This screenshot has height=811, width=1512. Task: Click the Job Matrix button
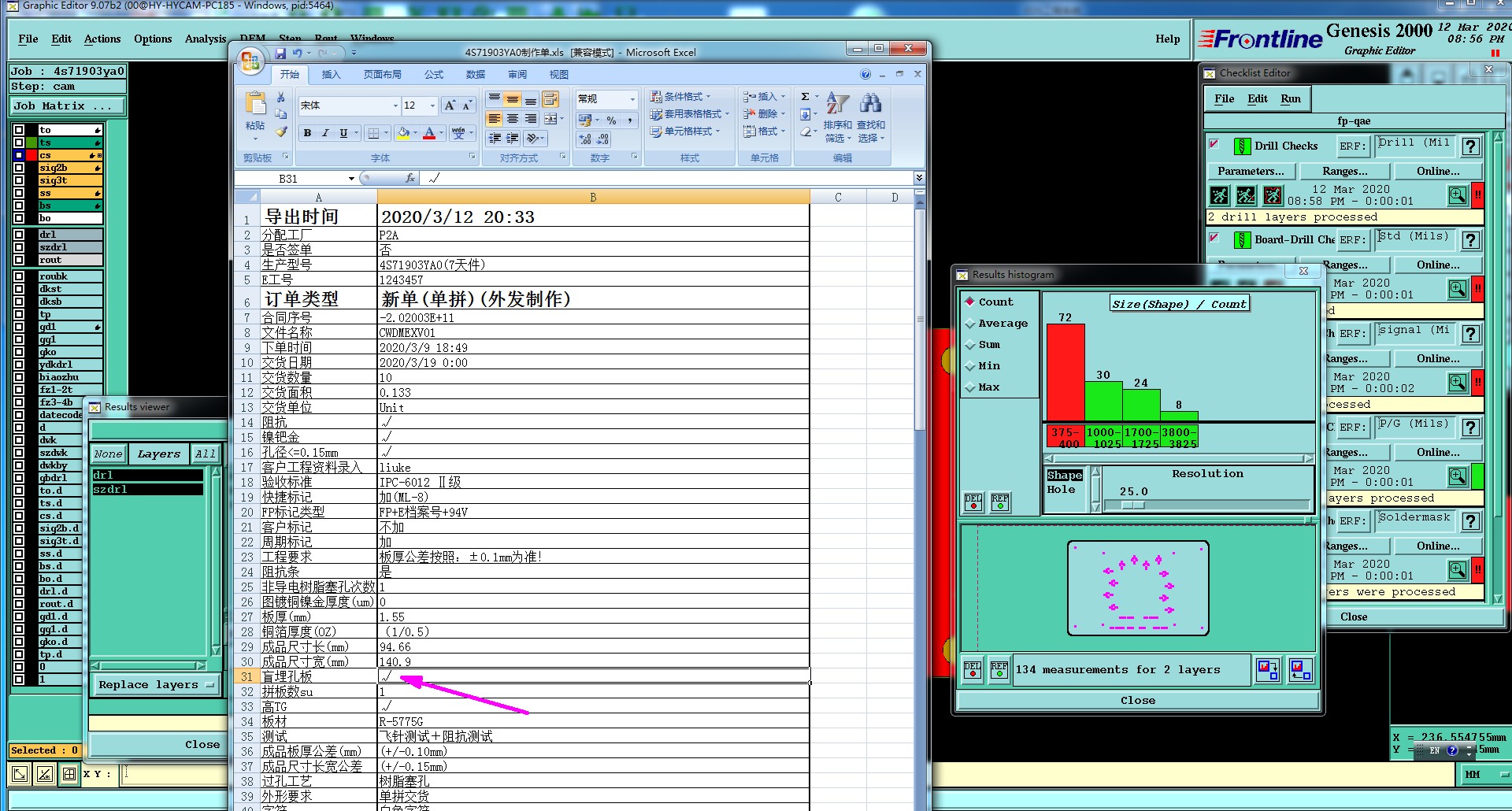tap(68, 106)
